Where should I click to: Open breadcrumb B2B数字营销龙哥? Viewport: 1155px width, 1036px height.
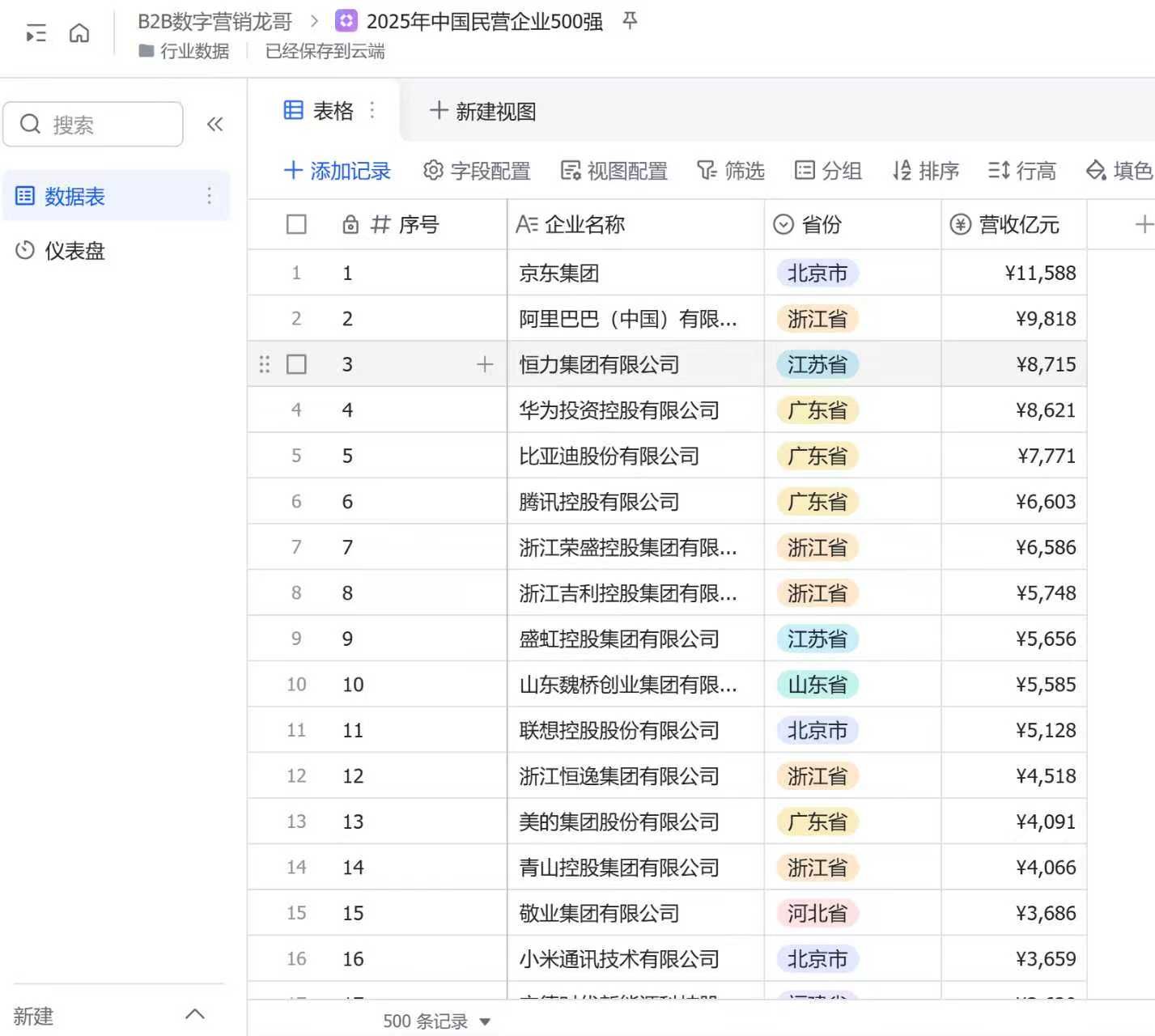coord(214,21)
